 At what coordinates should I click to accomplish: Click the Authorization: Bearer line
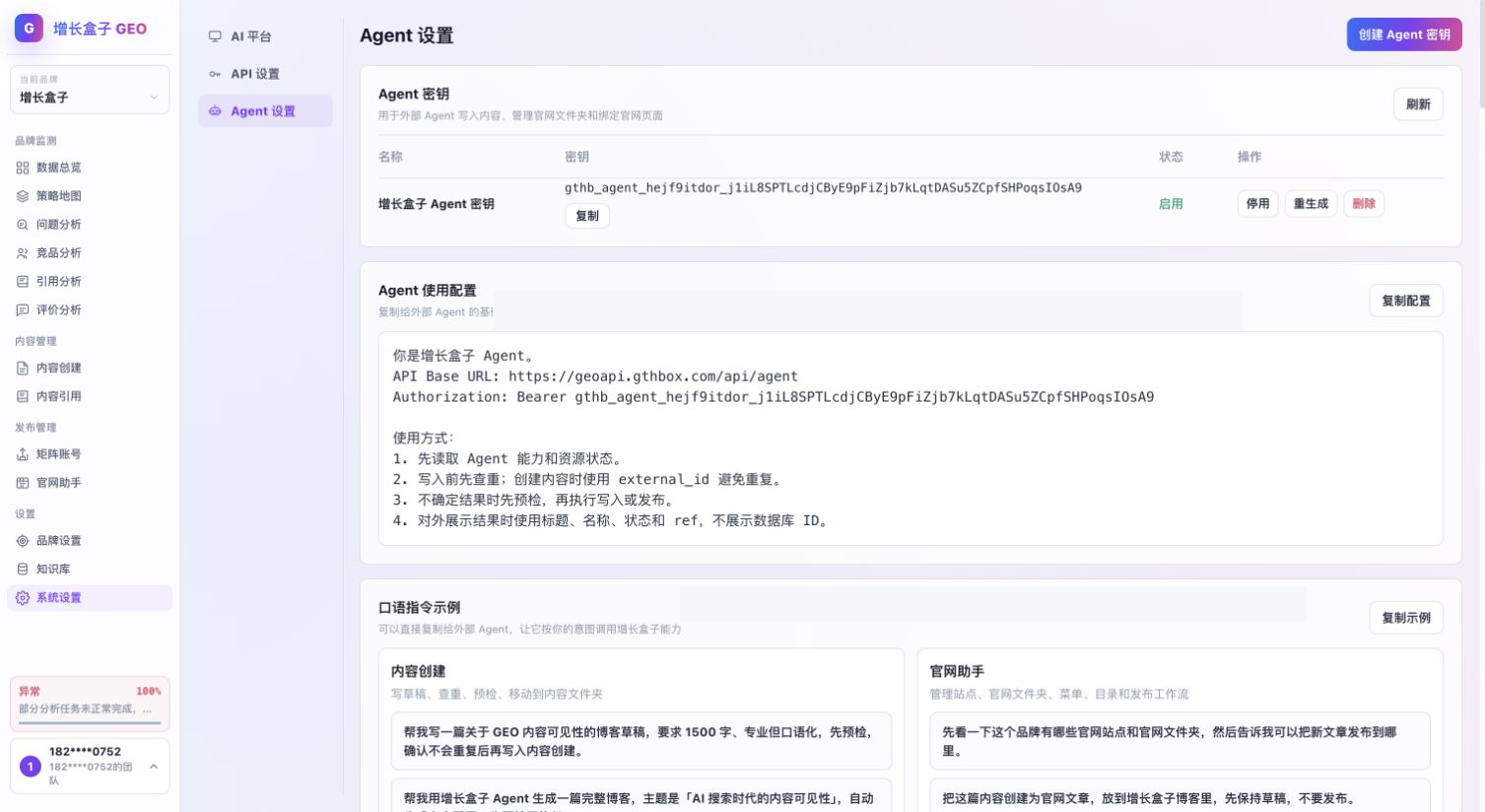click(774, 397)
